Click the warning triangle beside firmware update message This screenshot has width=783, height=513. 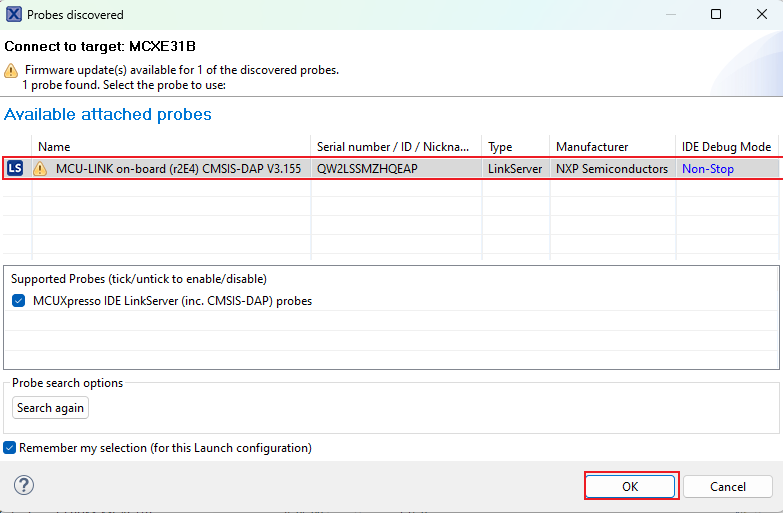click(x=11, y=71)
